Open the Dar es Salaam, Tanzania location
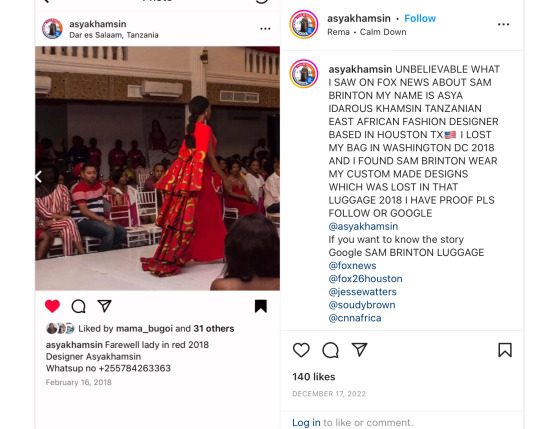Image resolution: width=540 pixels, height=429 pixels. point(114,35)
